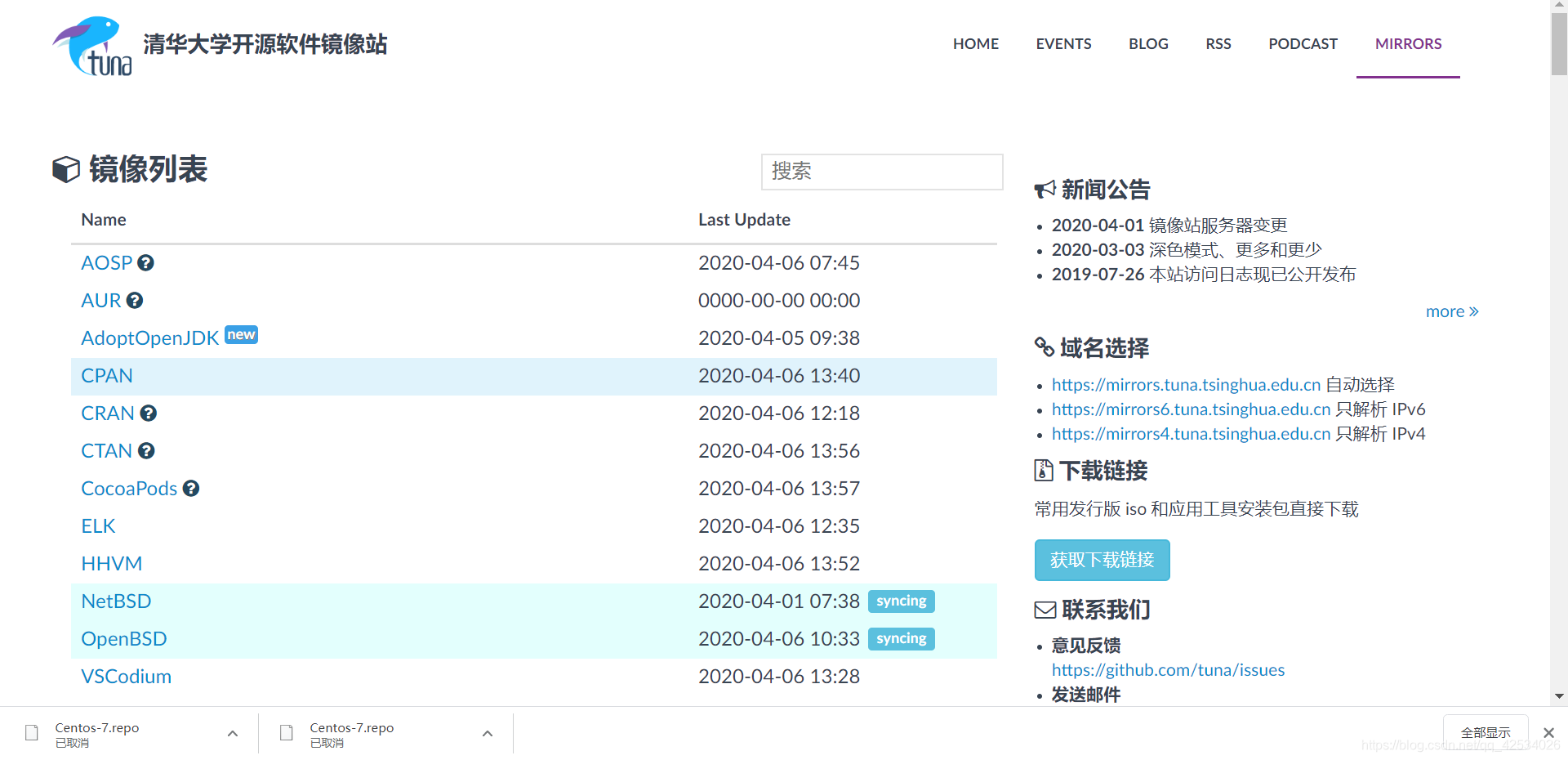Open 2019-07-26 访问日志 news item
The height and width of the screenshot is (760, 1568).
pyautogui.click(x=1204, y=275)
